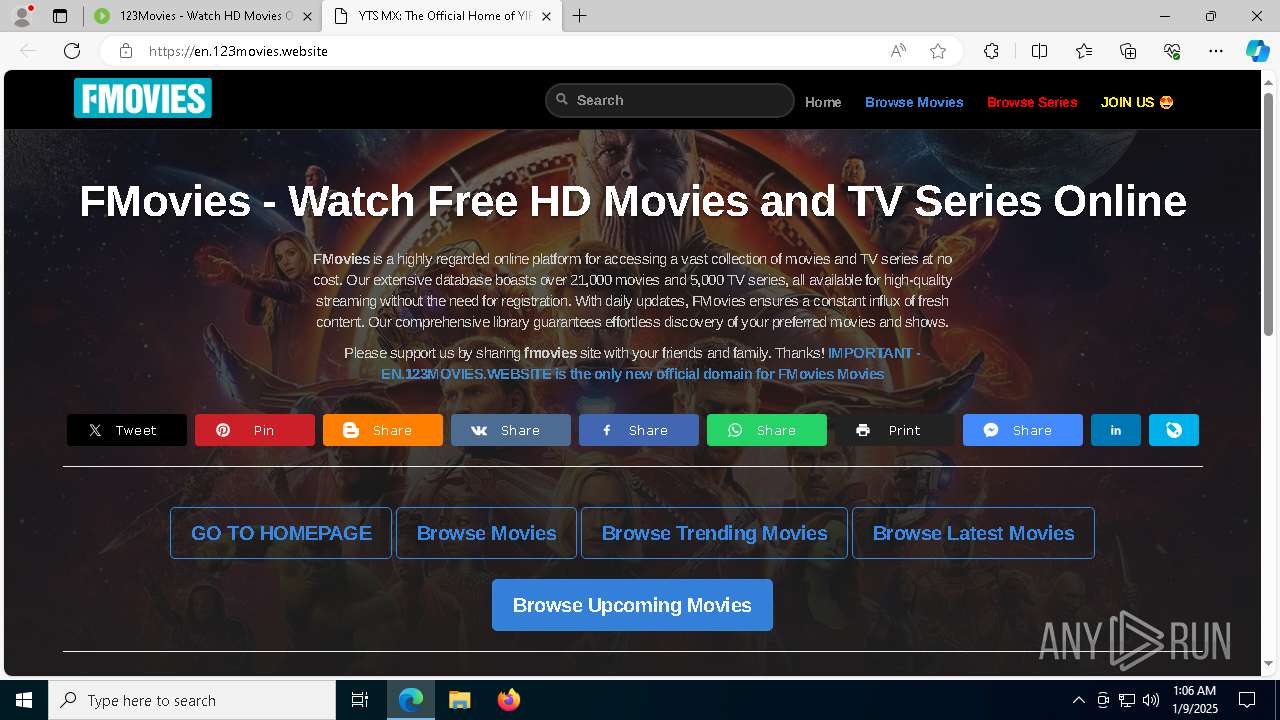Open Edge from the taskbar

[x=411, y=700]
